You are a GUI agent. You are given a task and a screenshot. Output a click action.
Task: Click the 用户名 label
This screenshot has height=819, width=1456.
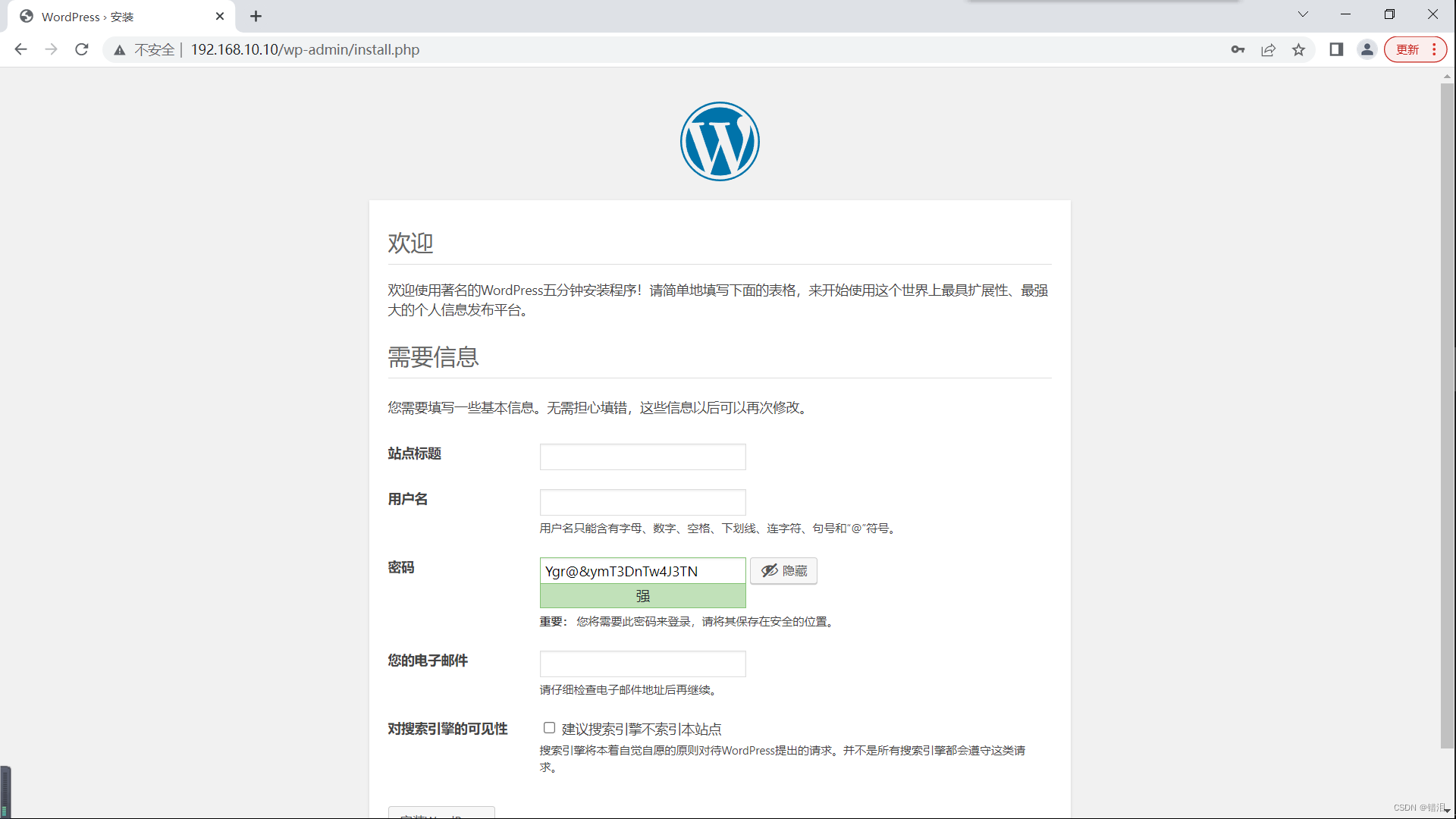point(407,499)
